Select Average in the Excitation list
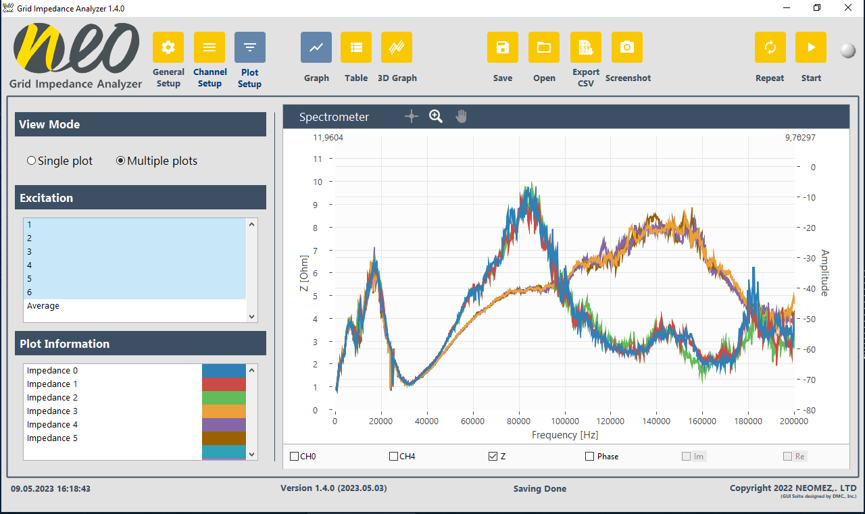This screenshot has width=865, height=514. pos(43,306)
